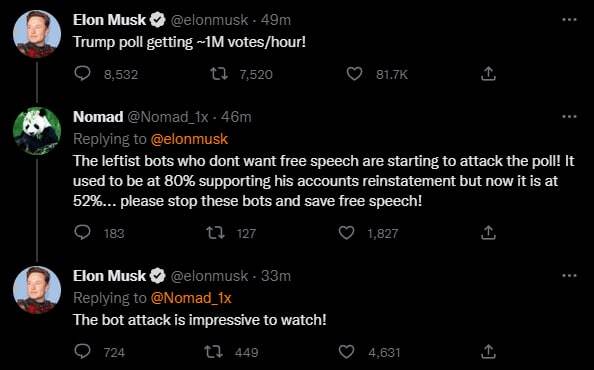Reply to the bot attack tweet

(x=82, y=352)
